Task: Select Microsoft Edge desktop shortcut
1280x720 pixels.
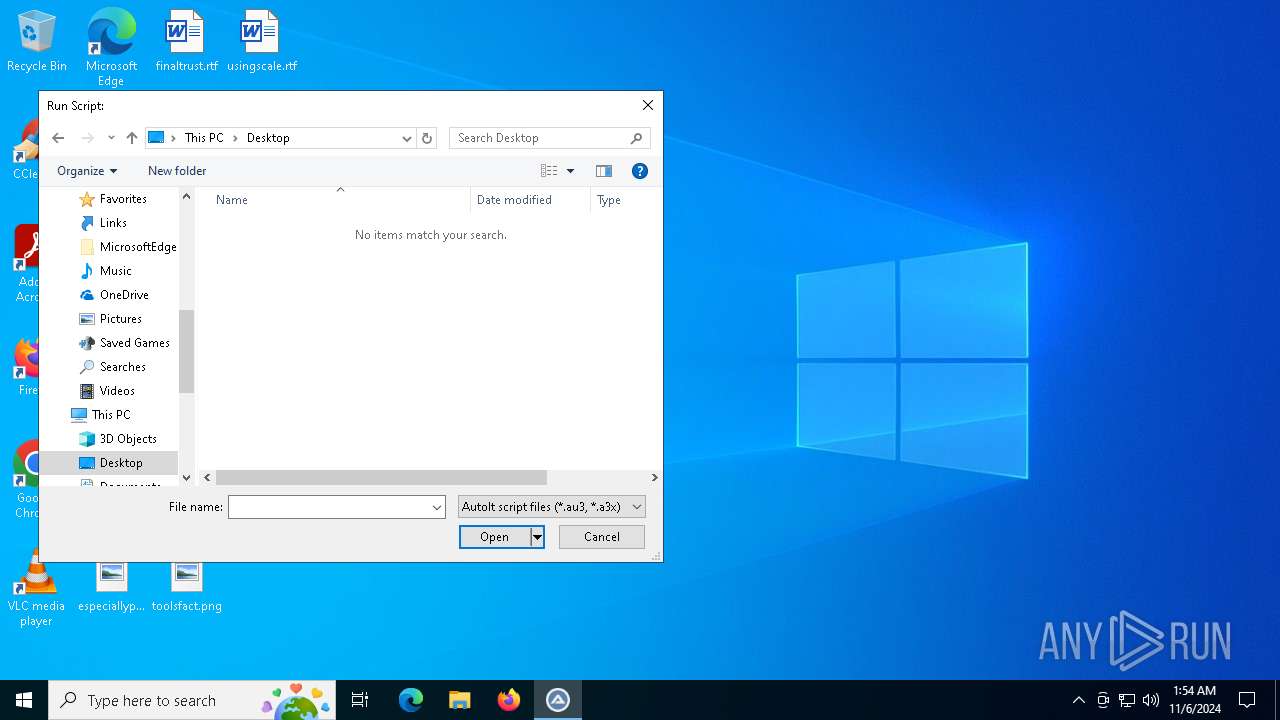Action: pos(111,47)
